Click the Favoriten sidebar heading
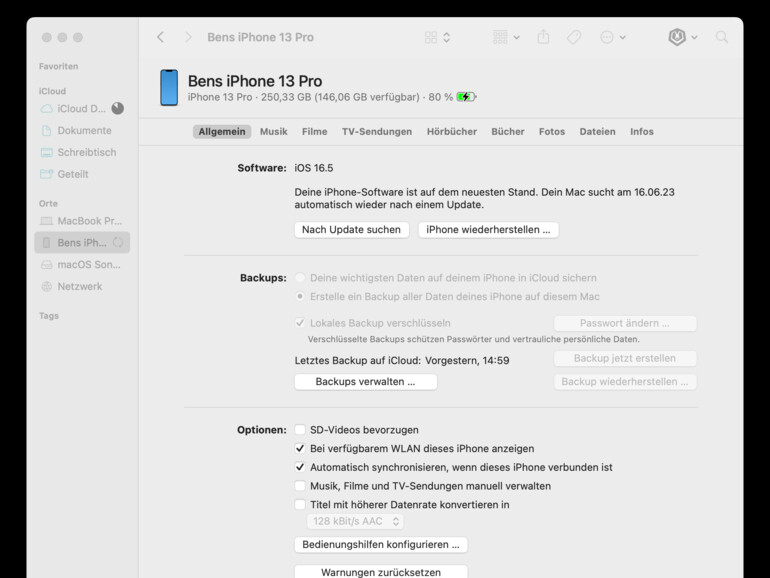Screen dimensions: 770x578 coord(58,66)
